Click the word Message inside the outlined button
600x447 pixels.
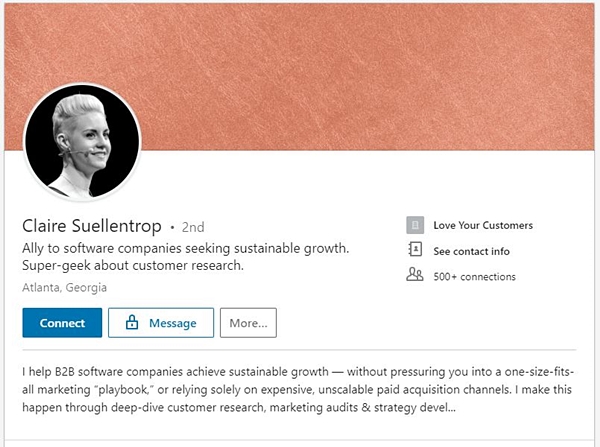pos(173,323)
